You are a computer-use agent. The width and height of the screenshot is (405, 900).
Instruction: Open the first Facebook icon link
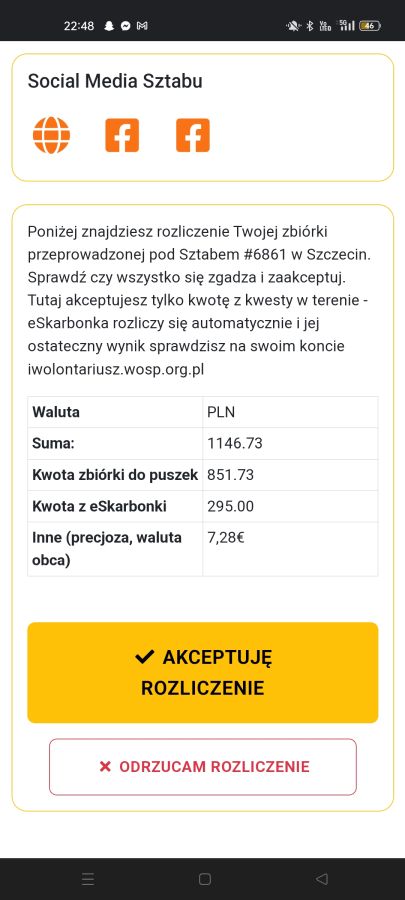click(x=122, y=135)
